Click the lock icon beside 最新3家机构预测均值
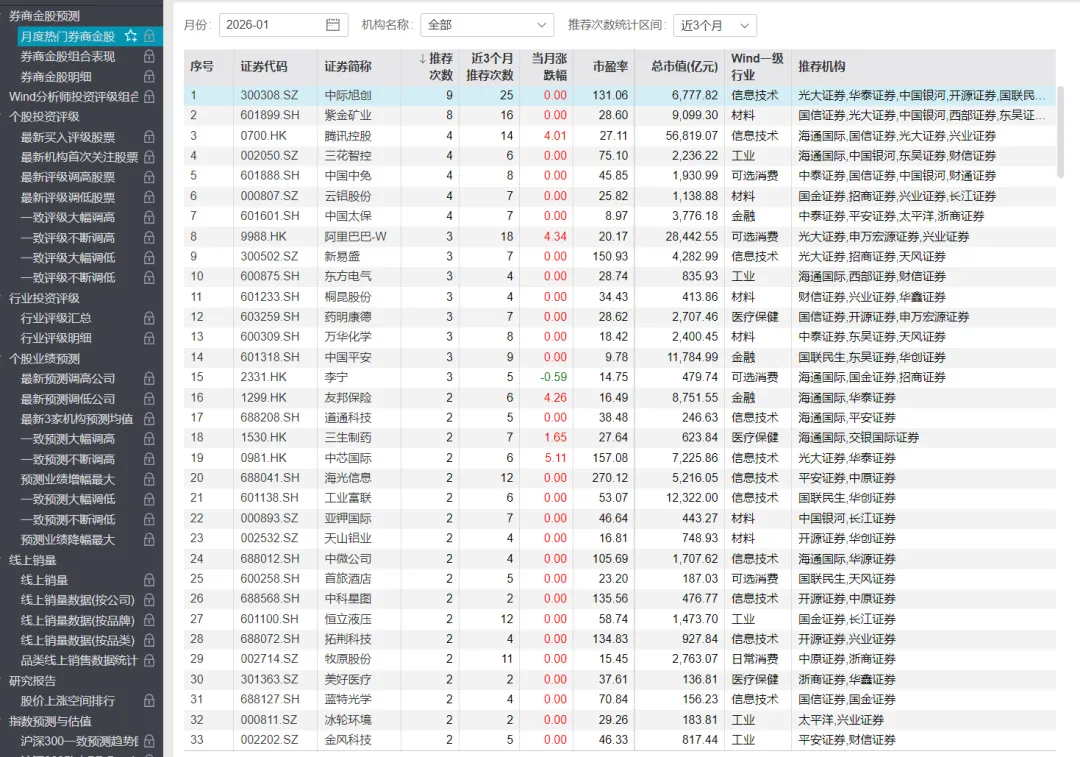 (x=149, y=419)
